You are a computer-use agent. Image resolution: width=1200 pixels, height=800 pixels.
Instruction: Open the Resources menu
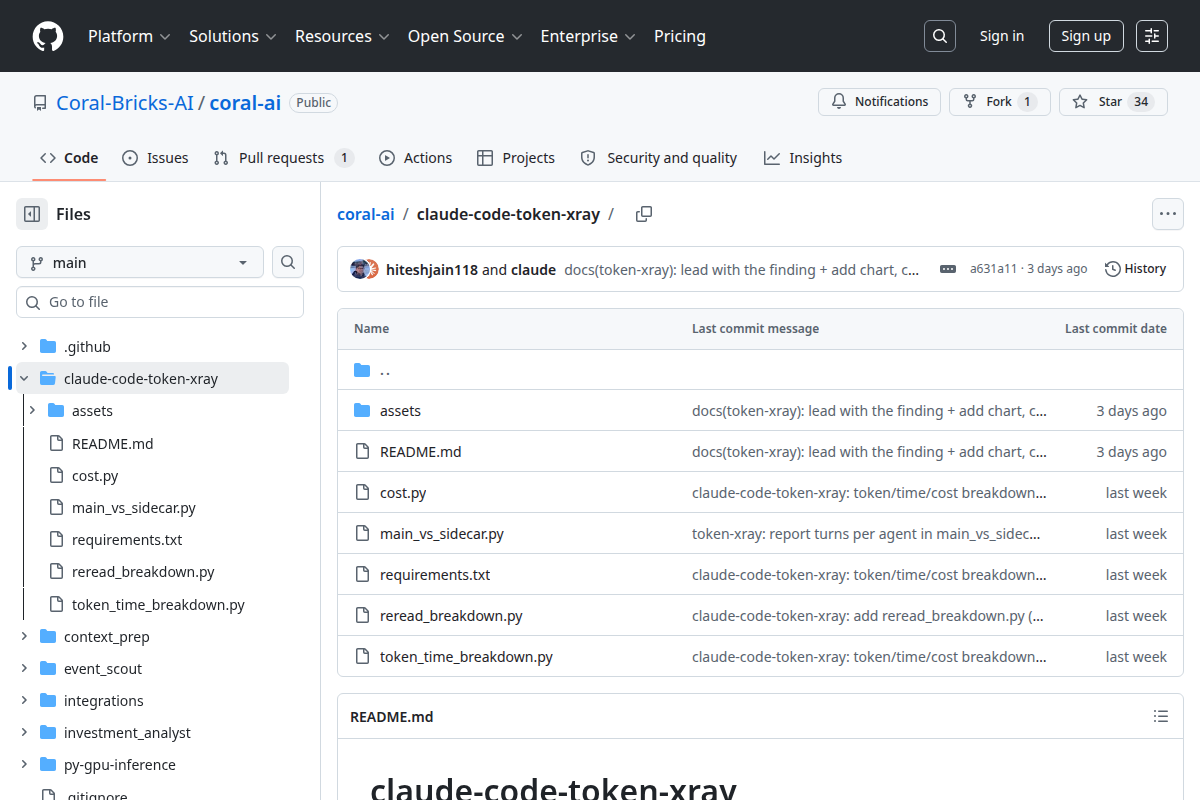341,36
